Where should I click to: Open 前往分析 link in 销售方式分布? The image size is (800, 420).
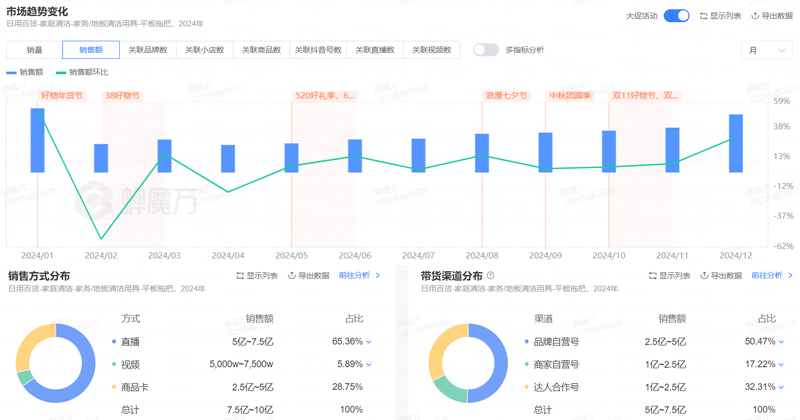360,276
